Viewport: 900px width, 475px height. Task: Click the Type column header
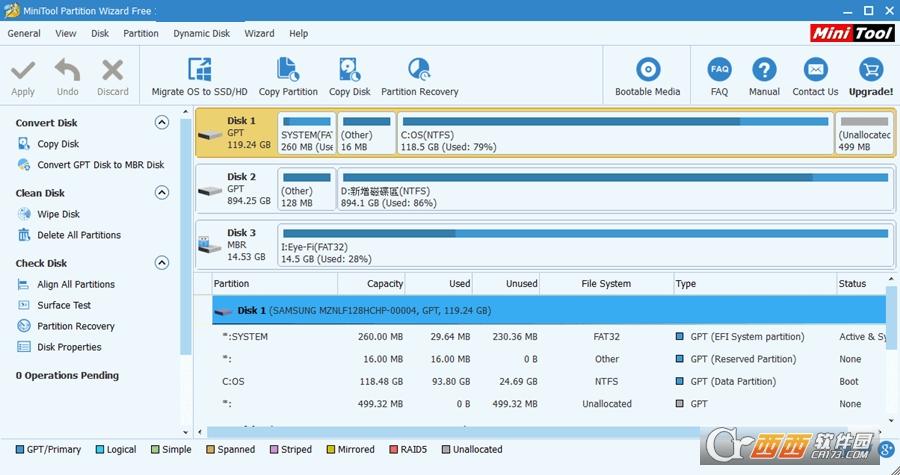755,284
